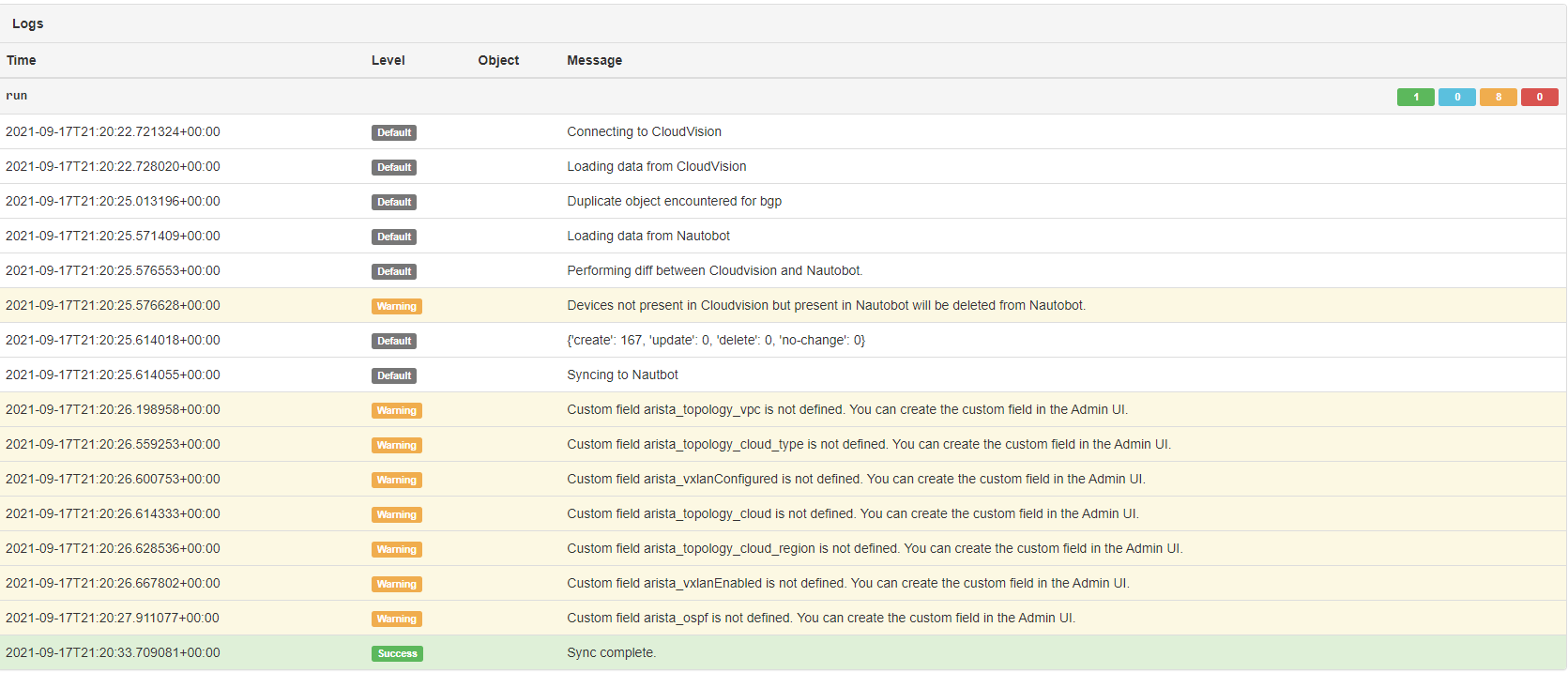Select timestamp 2021-09-17T21:20:26.559253+00:00
Image resolution: width=1568 pixels, height=673 pixels.
(x=113, y=444)
